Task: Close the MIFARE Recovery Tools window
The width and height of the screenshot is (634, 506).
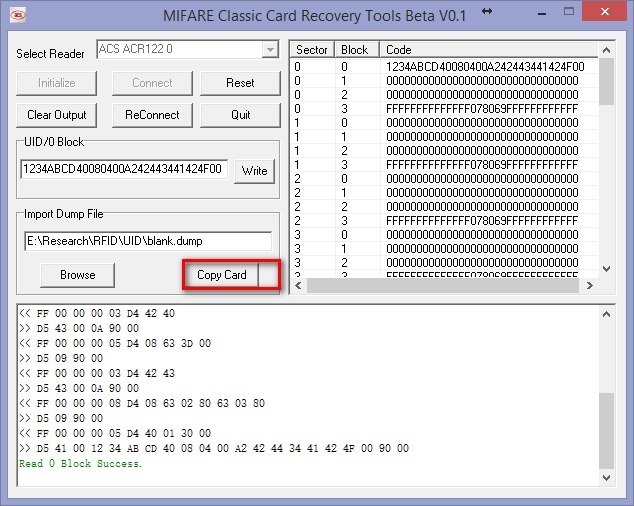Action: pyautogui.click(x=604, y=11)
